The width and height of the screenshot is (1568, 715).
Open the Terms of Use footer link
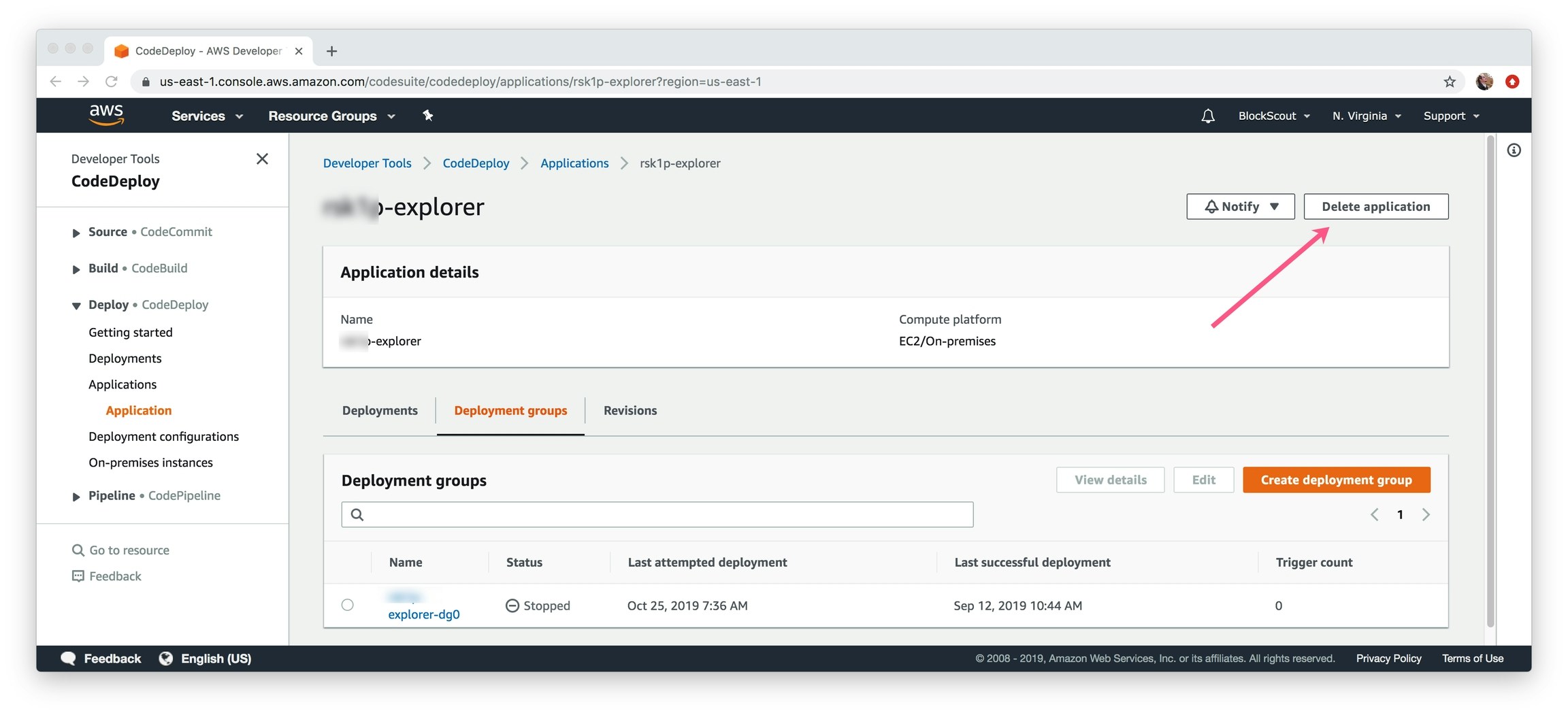[1472, 658]
